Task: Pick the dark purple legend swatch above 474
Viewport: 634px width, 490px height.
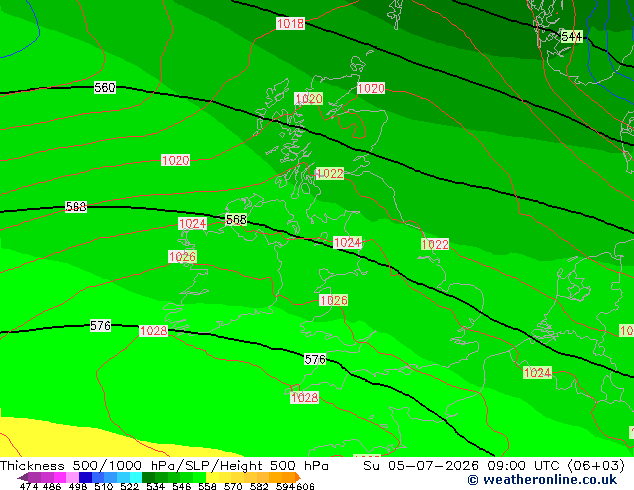Action: [x=34, y=477]
